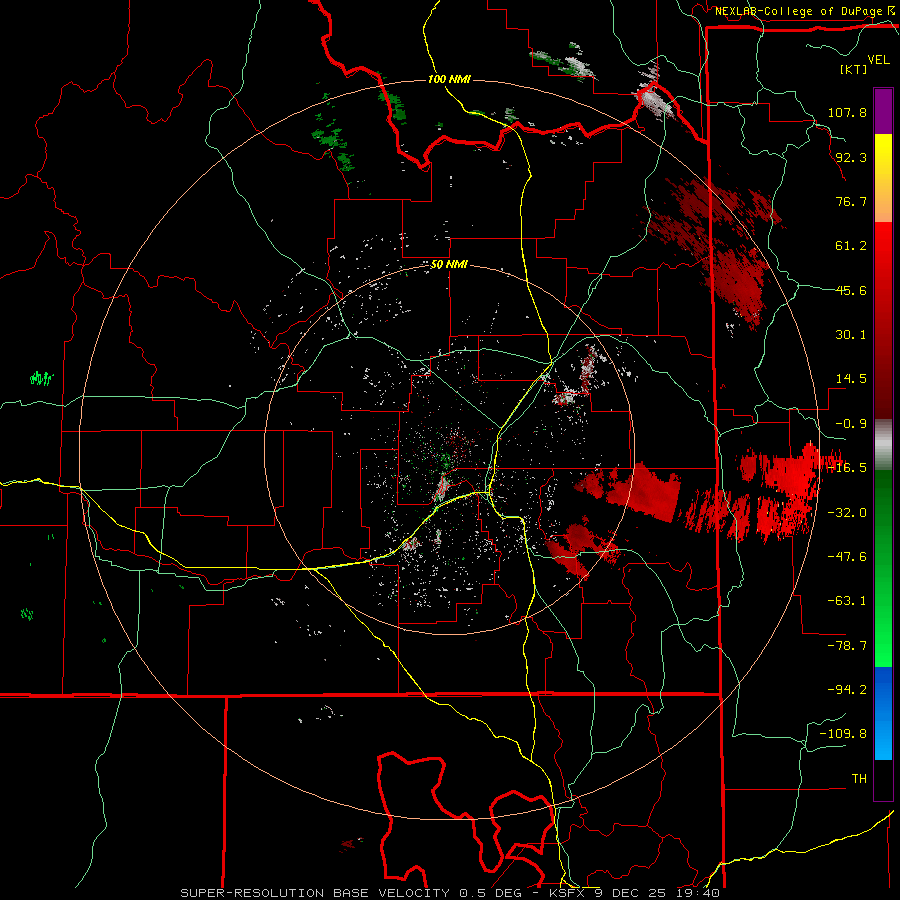
Task: Select the -0.9 velocity label
Action: pyautogui.click(x=851, y=424)
